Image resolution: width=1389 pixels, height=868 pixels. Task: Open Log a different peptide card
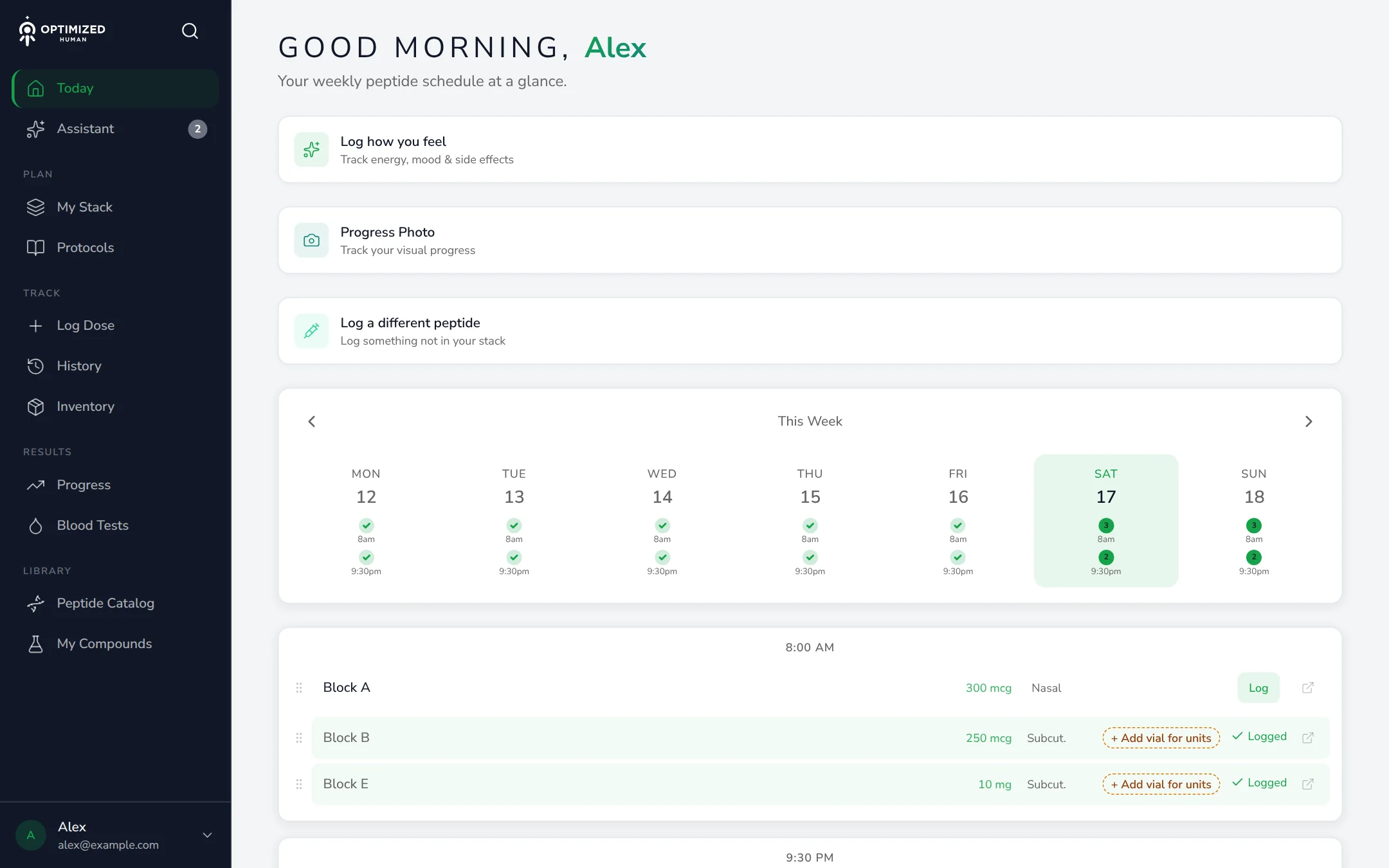pyautogui.click(x=810, y=331)
